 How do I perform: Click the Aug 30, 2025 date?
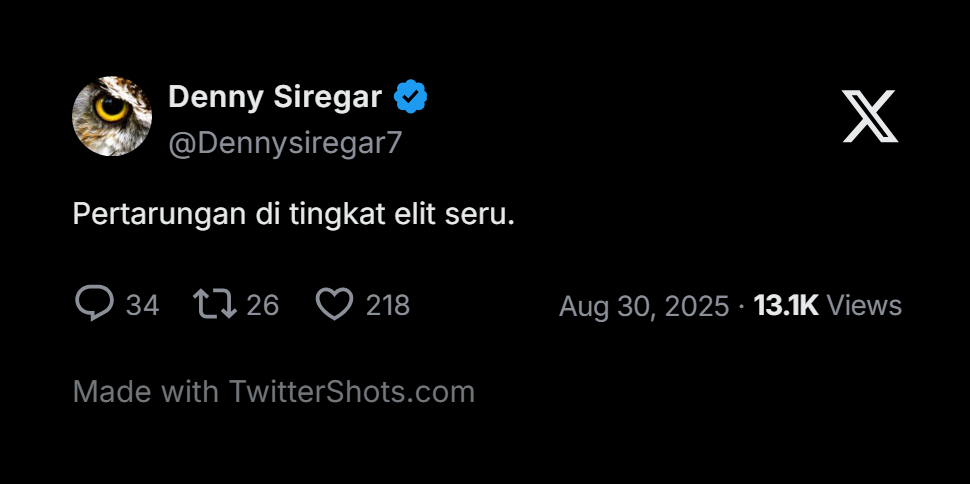tap(644, 306)
